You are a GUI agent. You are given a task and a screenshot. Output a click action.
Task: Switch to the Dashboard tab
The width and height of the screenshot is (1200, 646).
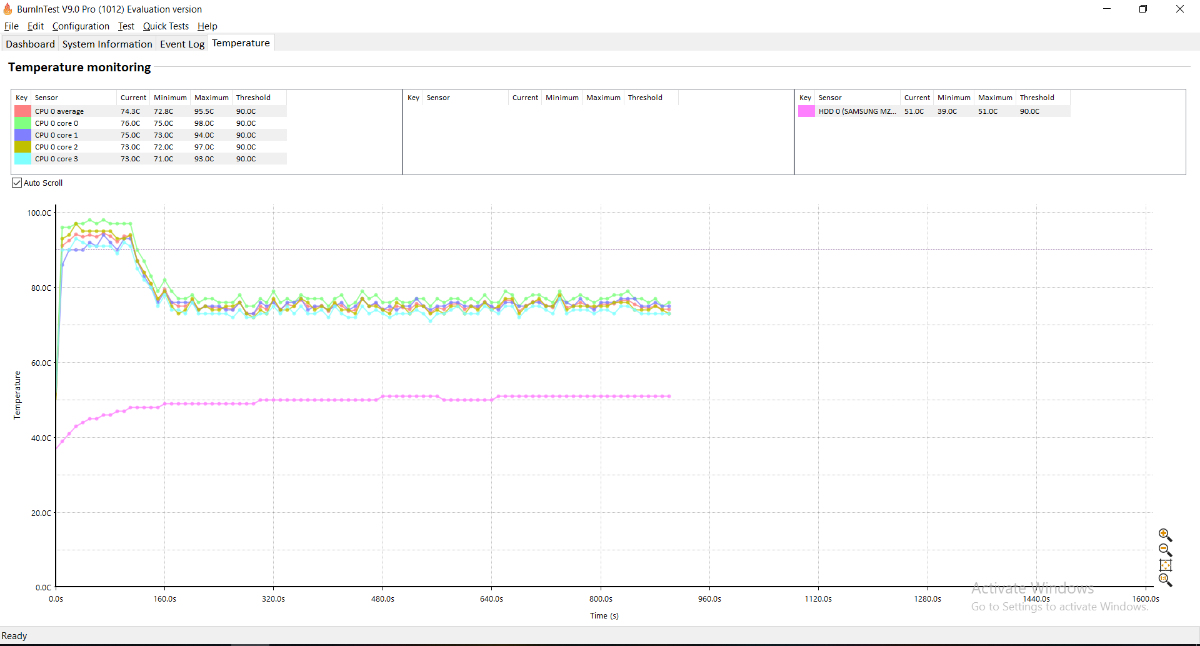(x=30, y=44)
